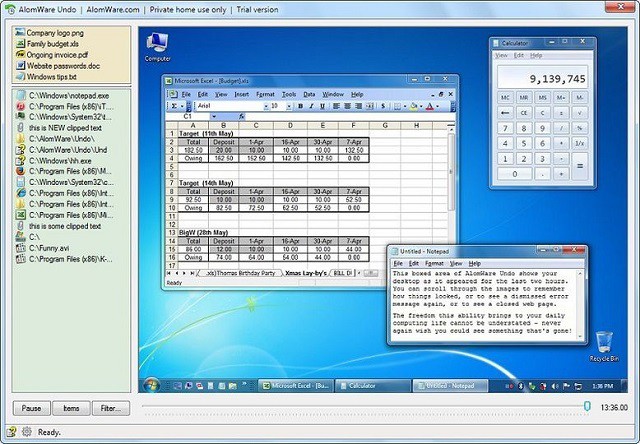
Task: Select 'C:\Windows\hh.exe' entry
Action: tap(53, 161)
